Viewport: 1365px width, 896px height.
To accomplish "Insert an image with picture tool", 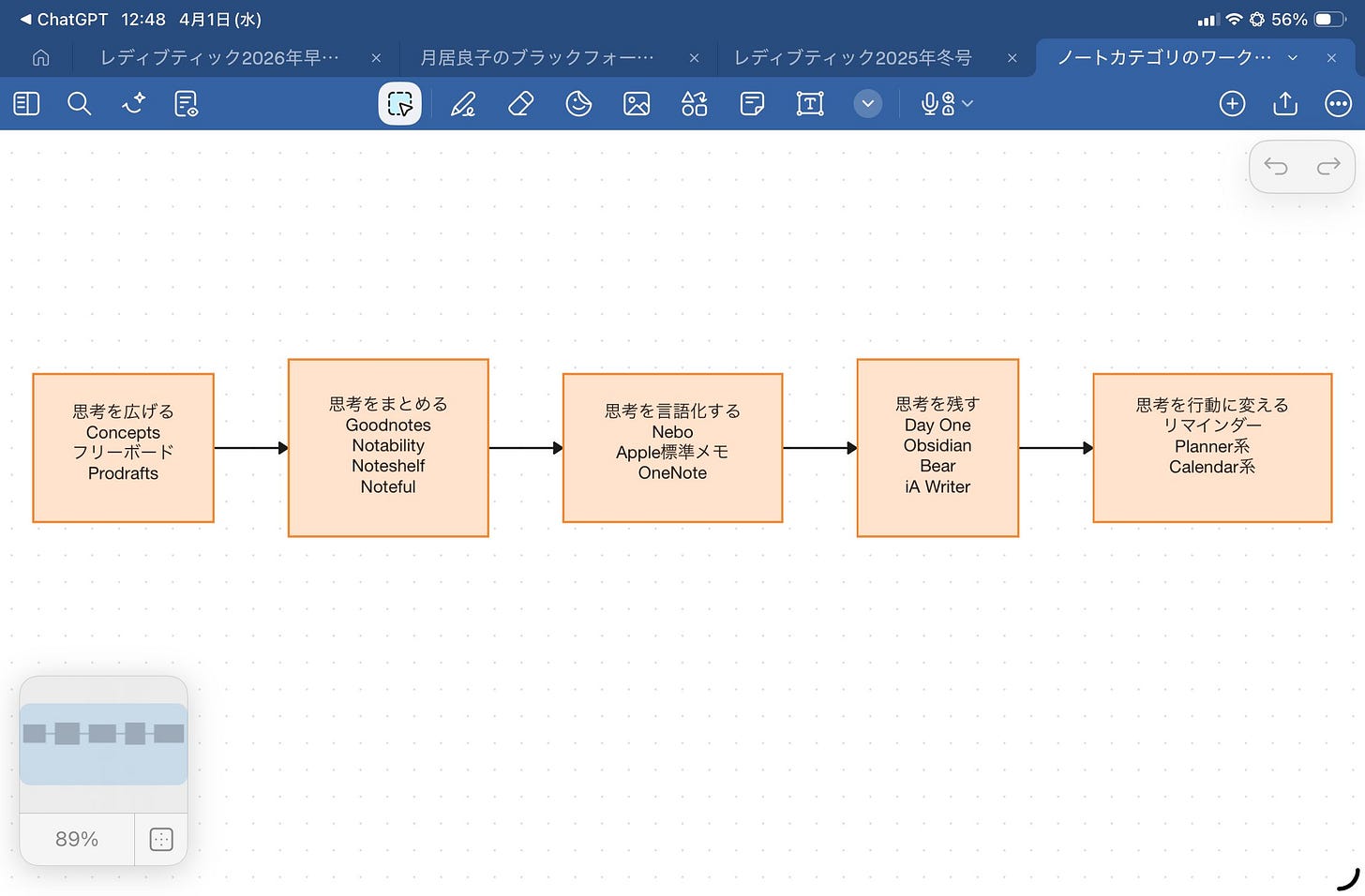I will [x=637, y=104].
